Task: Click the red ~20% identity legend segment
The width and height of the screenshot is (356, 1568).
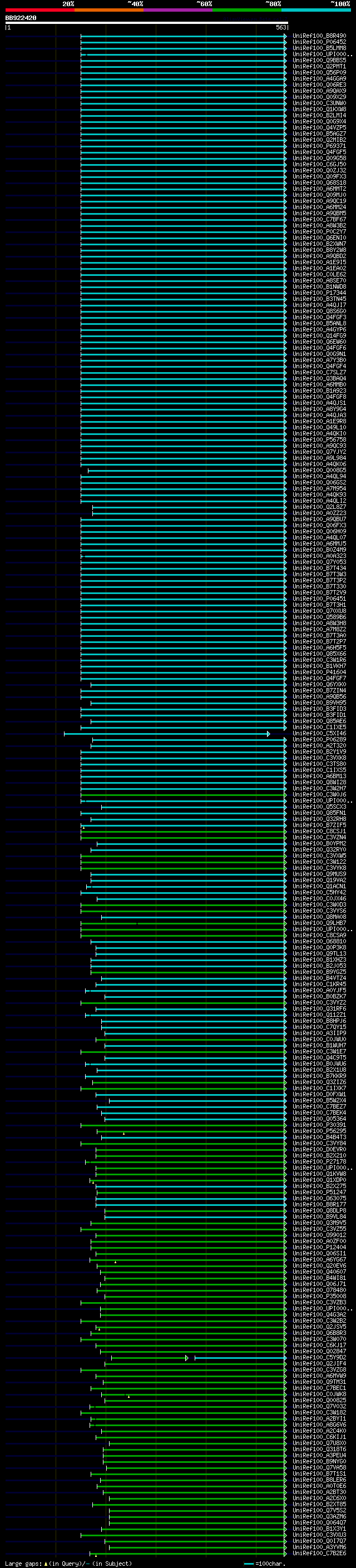Action: coord(40,11)
